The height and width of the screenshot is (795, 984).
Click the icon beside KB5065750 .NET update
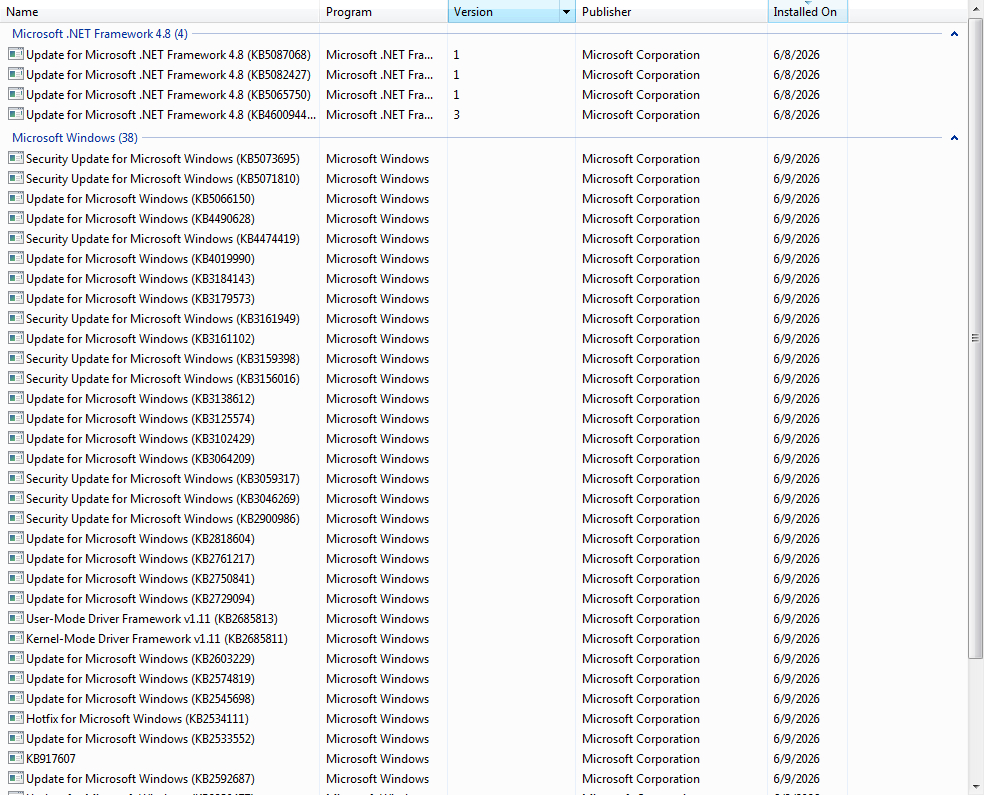(x=16, y=95)
